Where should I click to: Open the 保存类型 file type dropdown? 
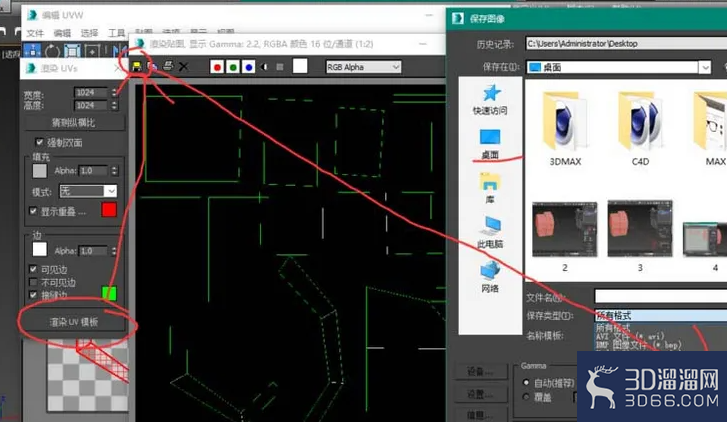[x=661, y=316]
